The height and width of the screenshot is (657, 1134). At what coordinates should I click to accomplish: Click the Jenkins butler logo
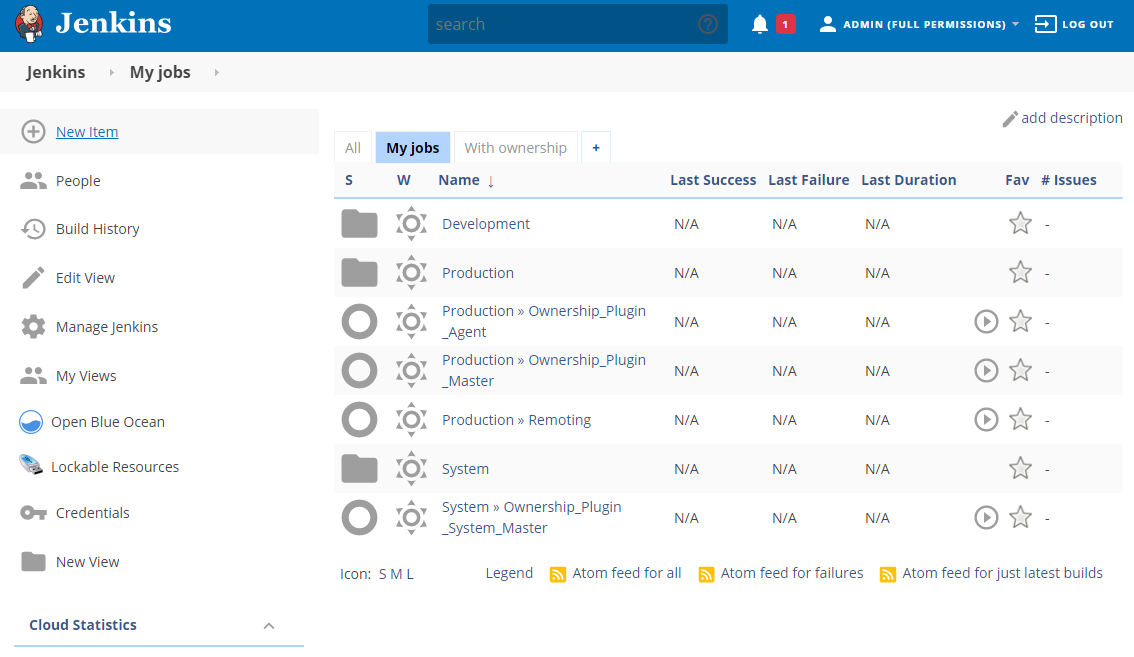pyautogui.click(x=29, y=24)
